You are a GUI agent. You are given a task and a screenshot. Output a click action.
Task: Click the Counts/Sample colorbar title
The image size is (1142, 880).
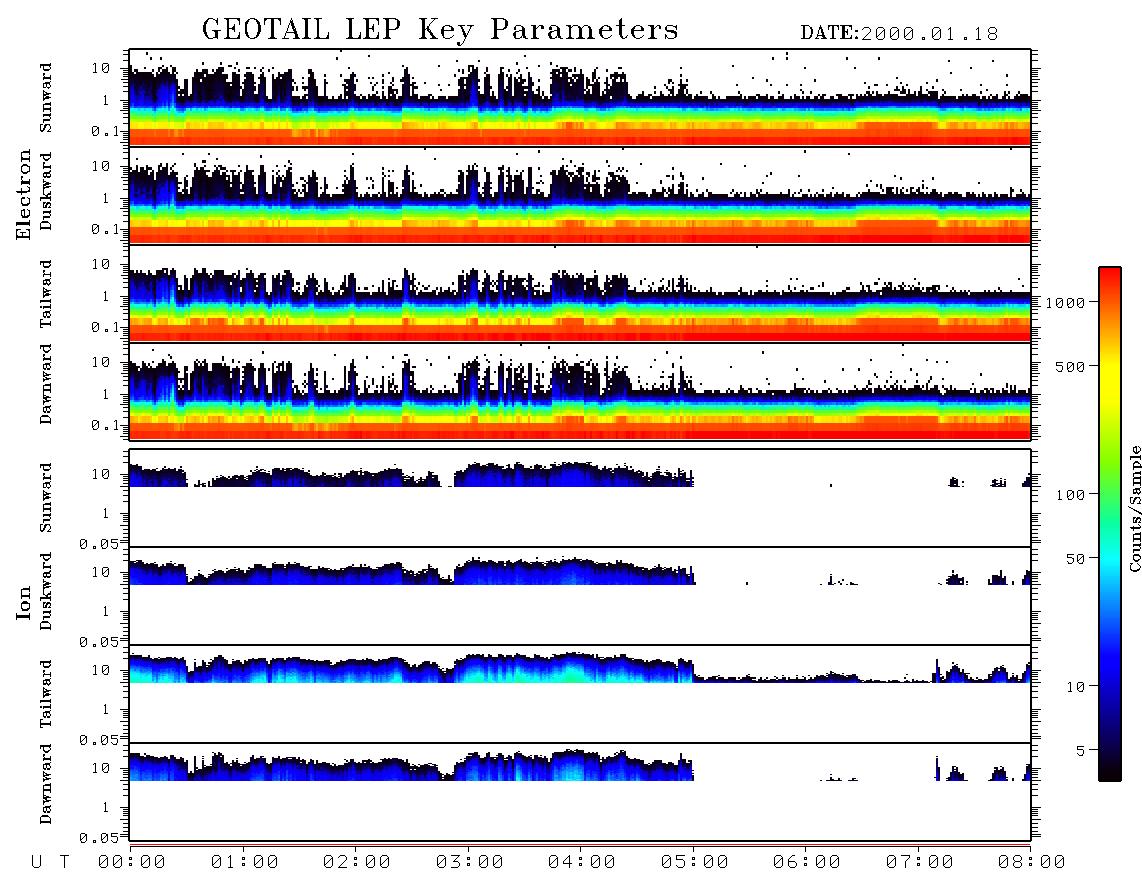[x=1135, y=509]
